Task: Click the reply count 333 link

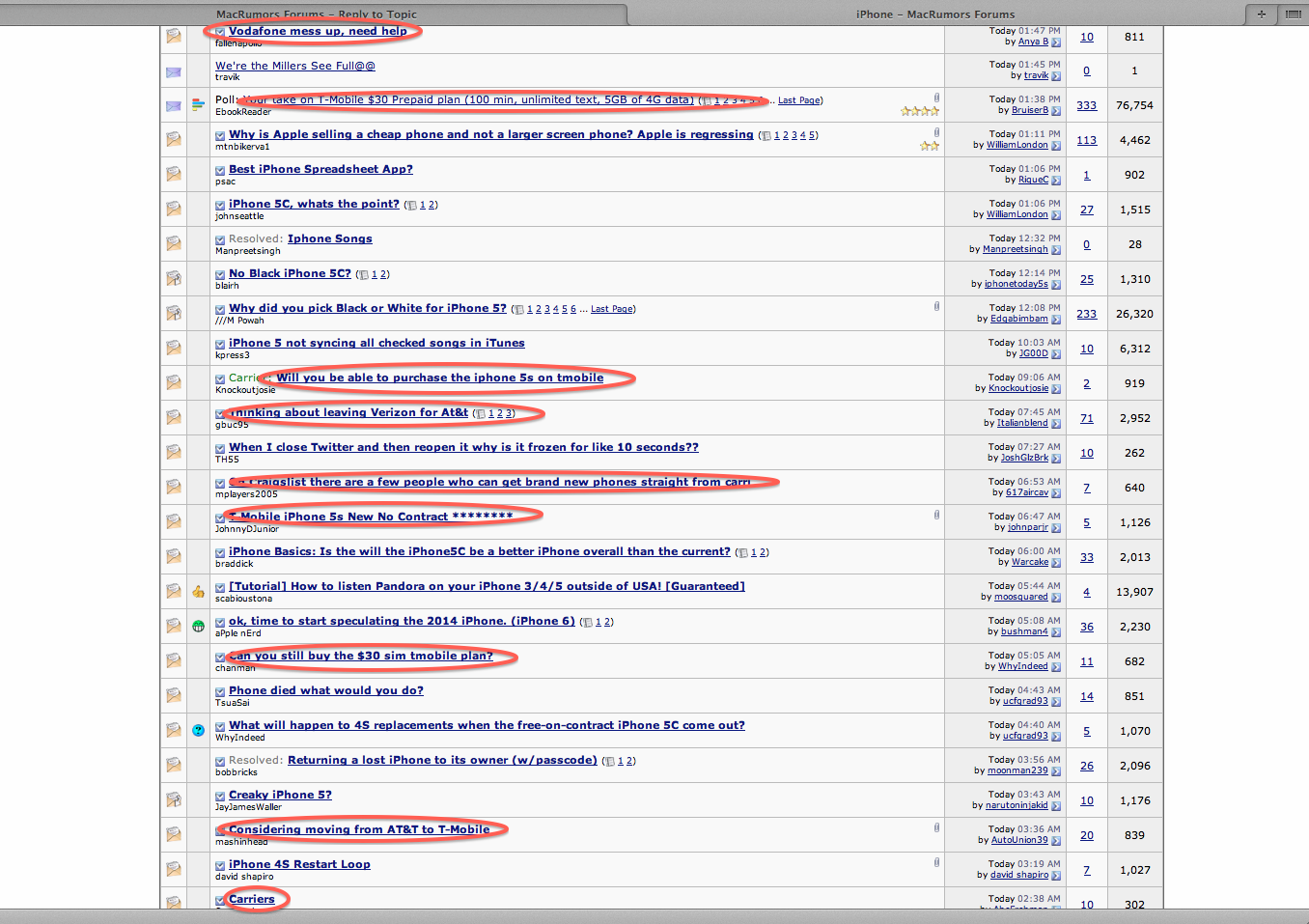Action: (1087, 105)
